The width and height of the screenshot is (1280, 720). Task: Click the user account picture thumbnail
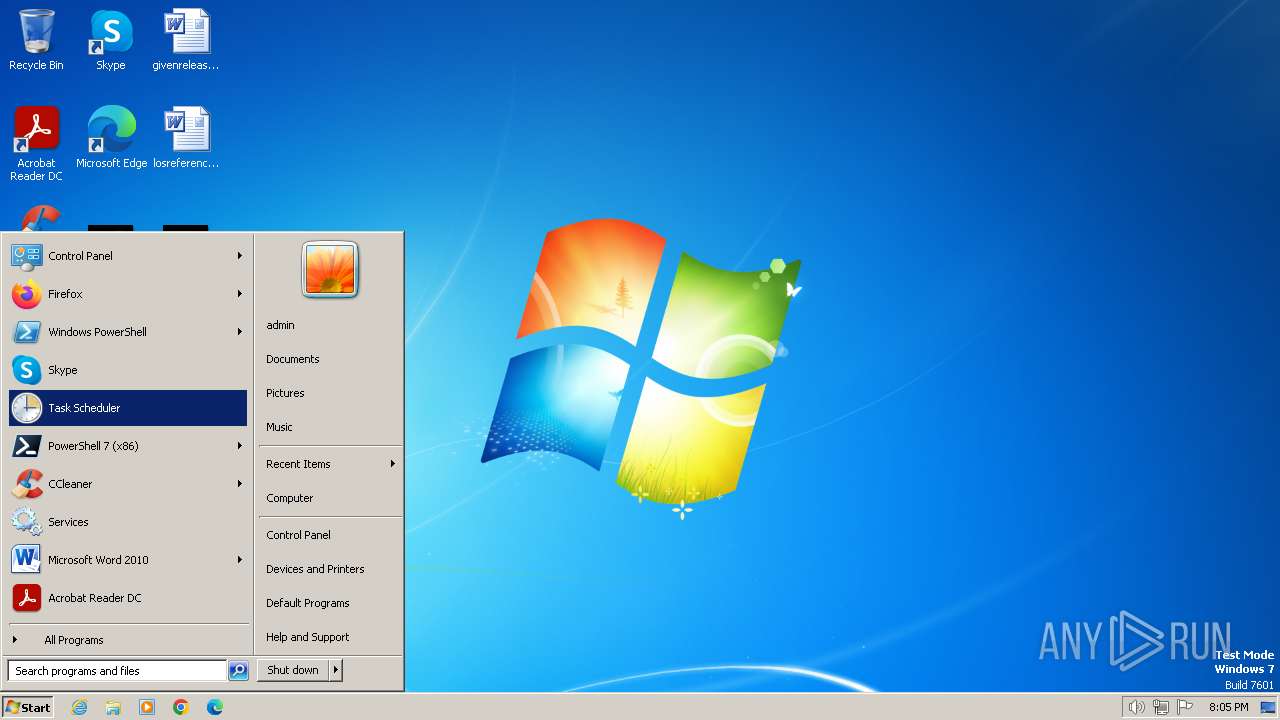click(330, 270)
